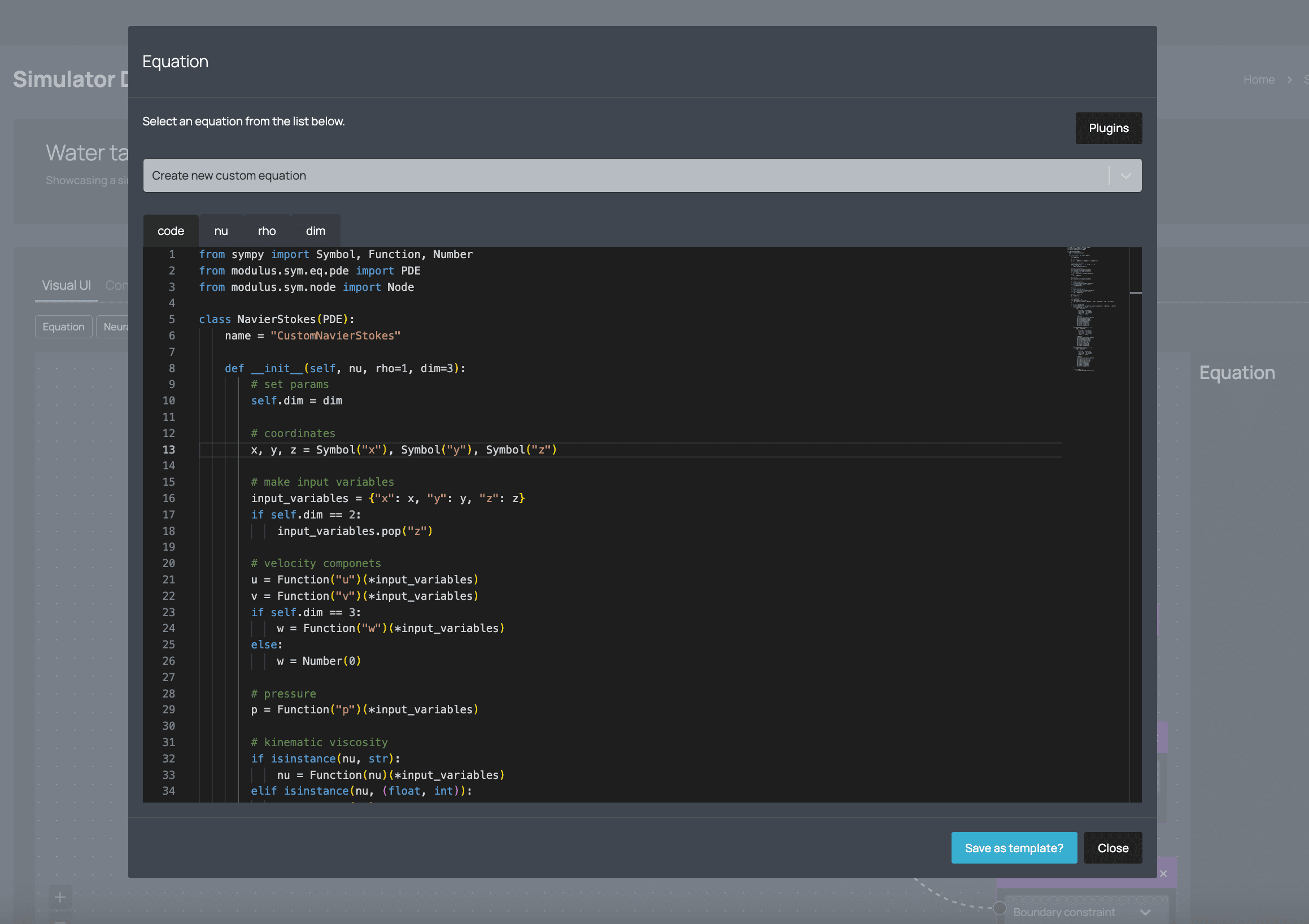Close the Equation dialog
This screenshot has height=924, width=1309.
[1112, 848]
